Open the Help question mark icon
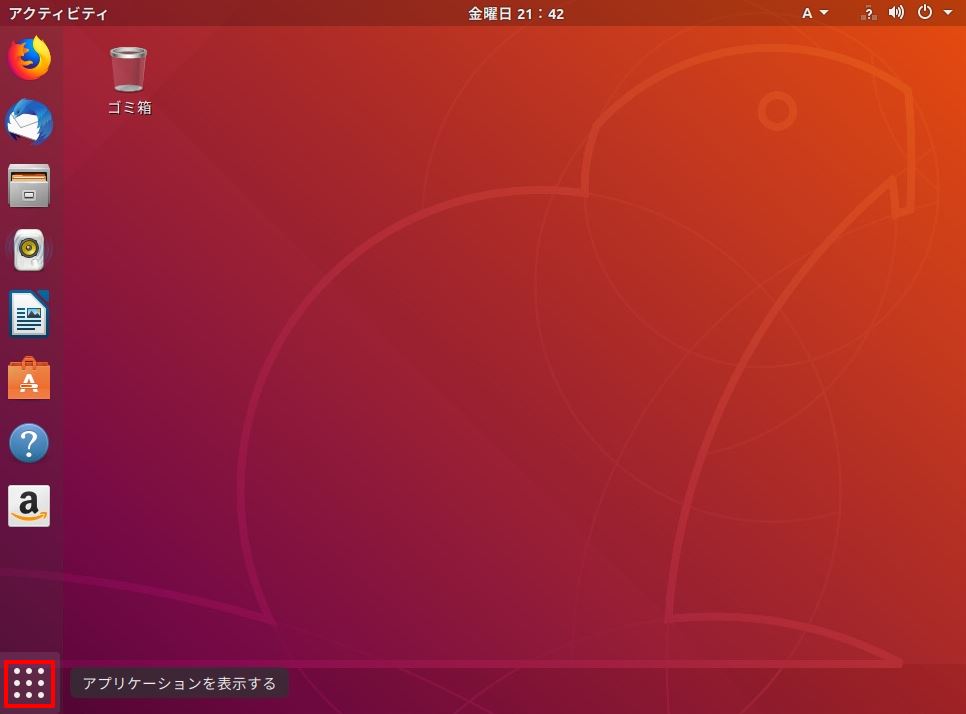 [x=29, y=442]
